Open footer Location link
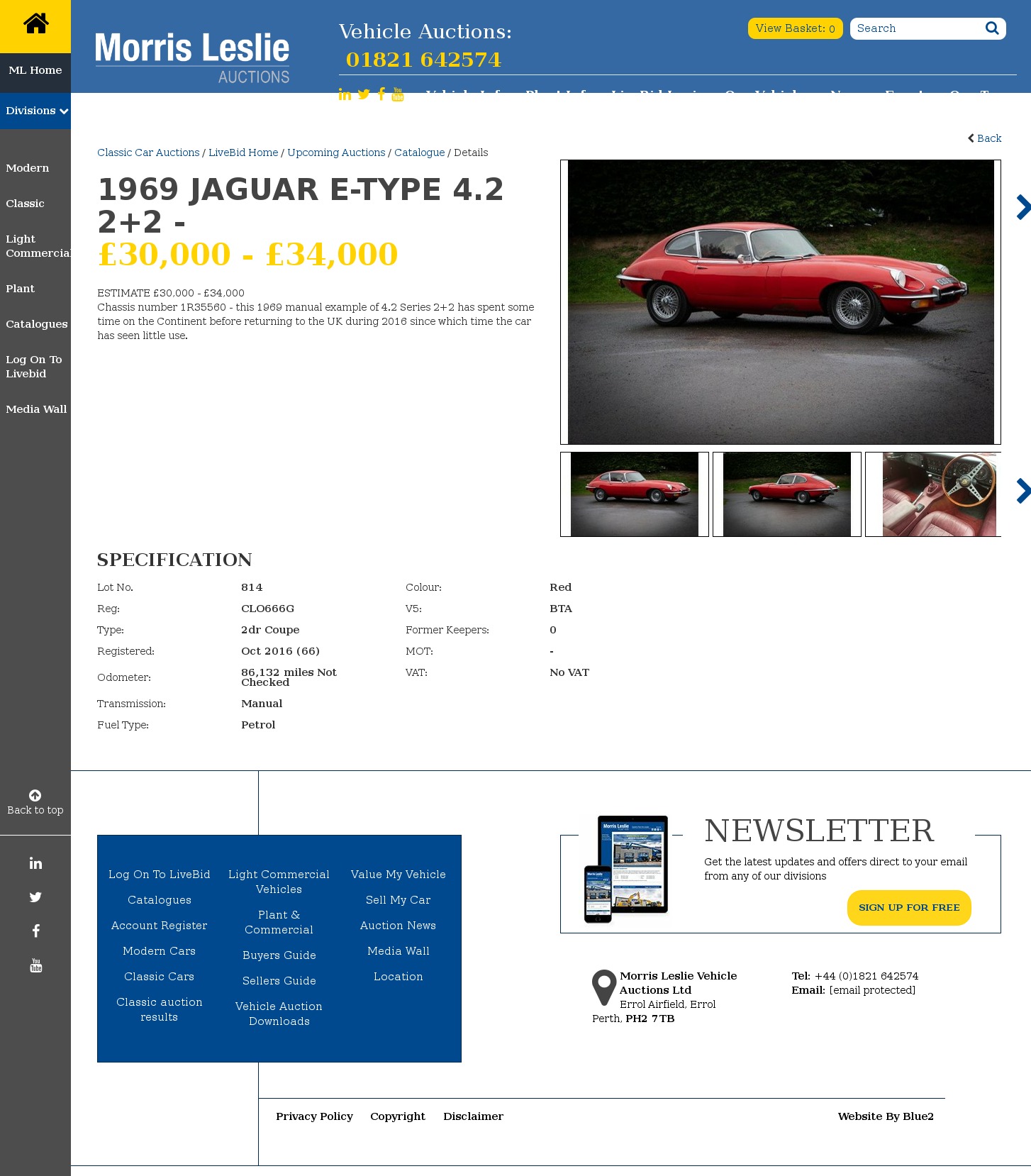This screenshot has height=1176, width=1031. pyautogui.click(x=399, y=977)
